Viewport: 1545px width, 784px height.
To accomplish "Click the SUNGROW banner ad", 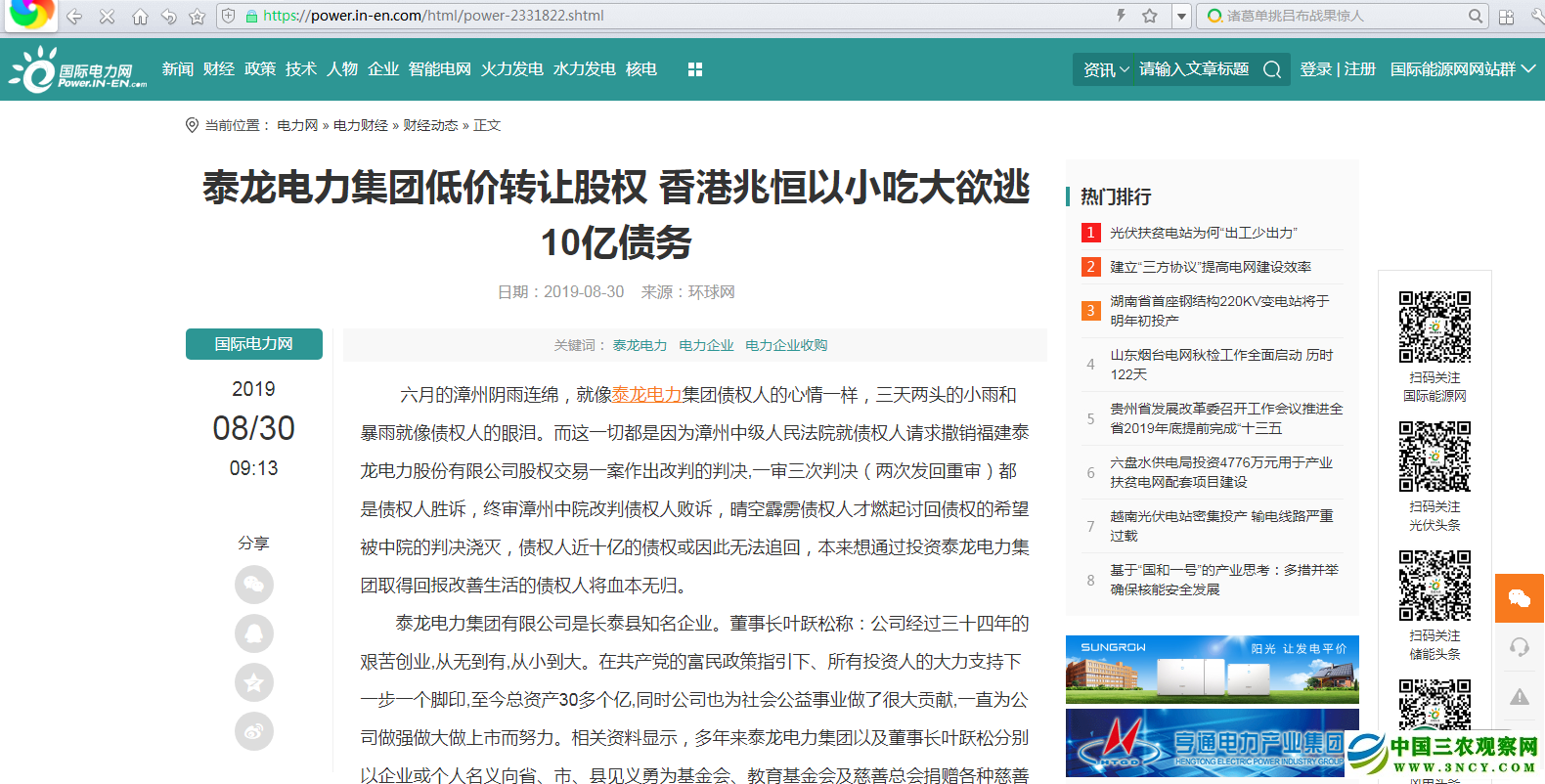I will click(1213, 670).
